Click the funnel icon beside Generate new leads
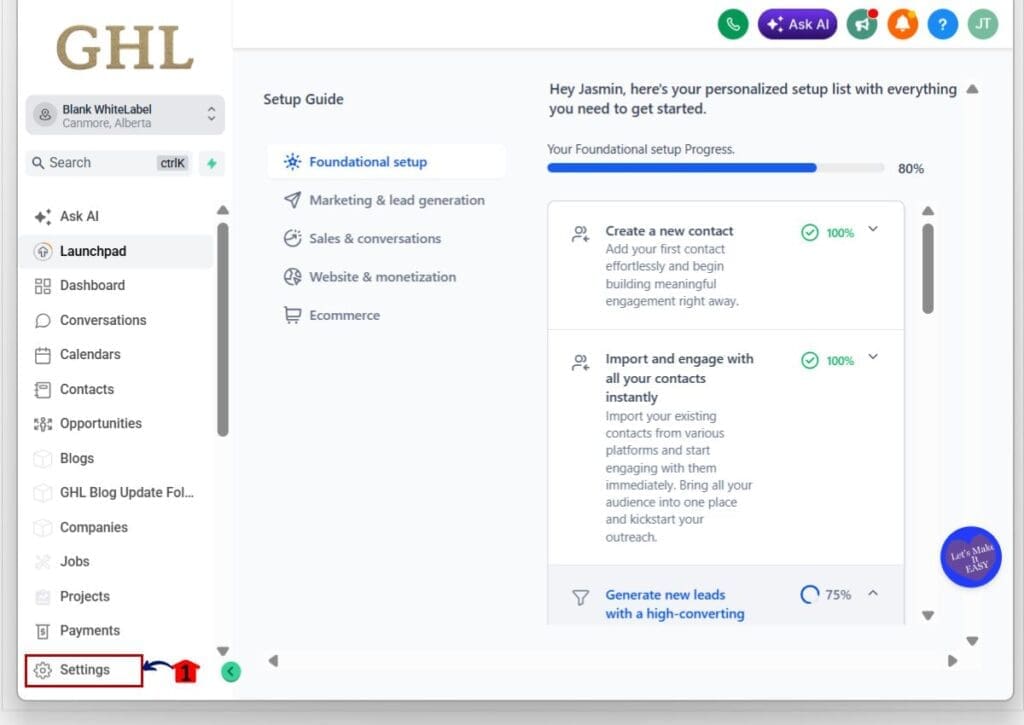Image resolution: width=1024 pixels, height=725 pixels. click(x=581, y=598)
